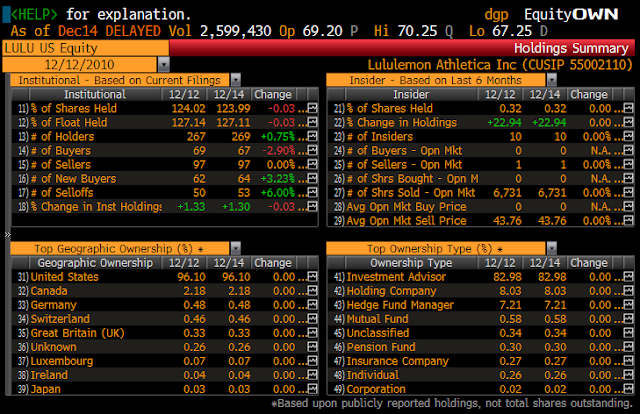Open chart icon for # of Buyers - Opn Mkt row
Screen dimensions: 640x414
click(x=629, y=150)
